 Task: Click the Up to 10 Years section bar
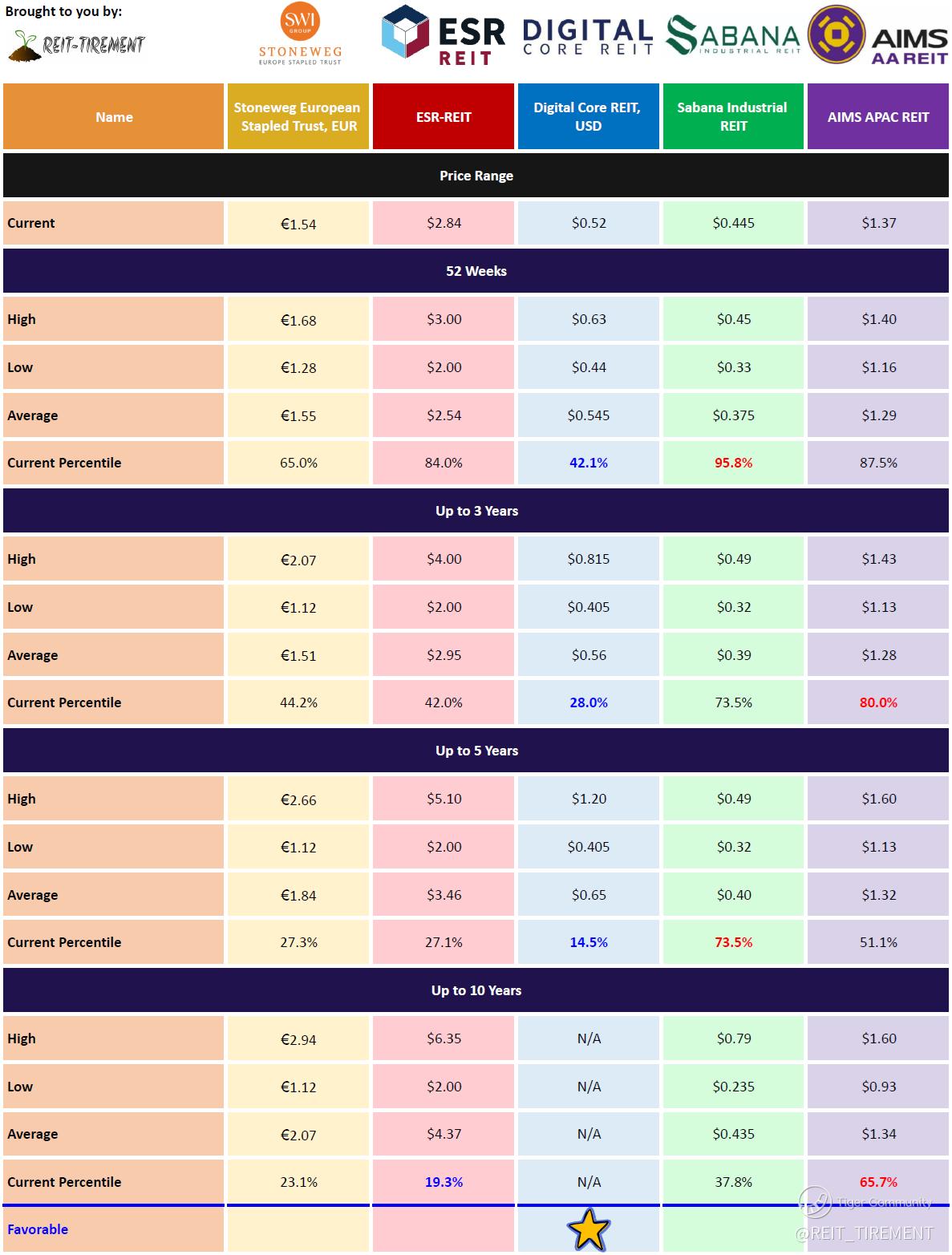pos(476,990)
